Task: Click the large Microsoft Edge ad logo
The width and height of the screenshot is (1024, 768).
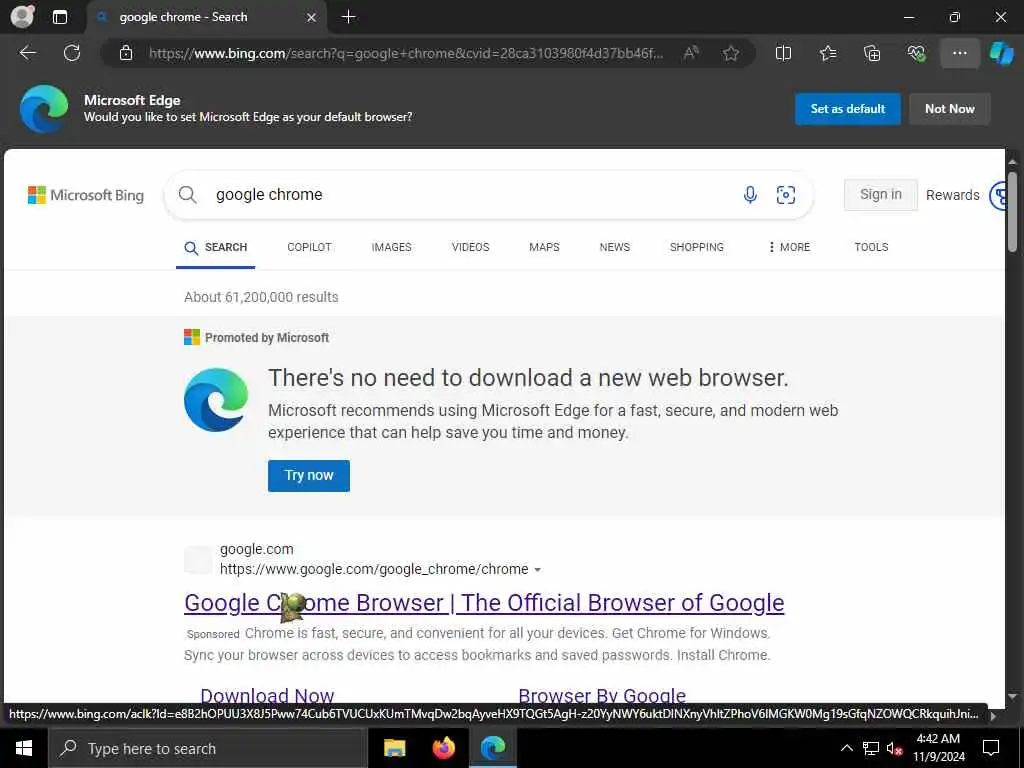Action: point(216,400)
